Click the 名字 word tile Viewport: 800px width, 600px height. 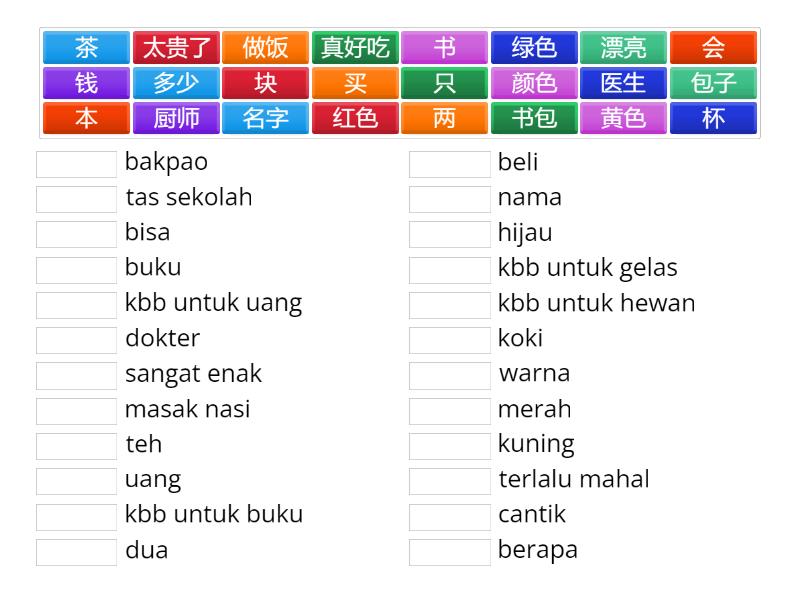pos(265,118)
